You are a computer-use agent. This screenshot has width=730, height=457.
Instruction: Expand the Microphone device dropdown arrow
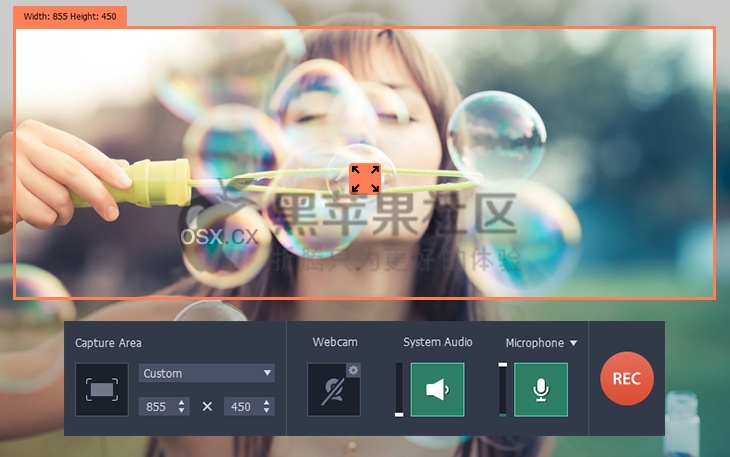pyautogui.click(x=574, y=343)
